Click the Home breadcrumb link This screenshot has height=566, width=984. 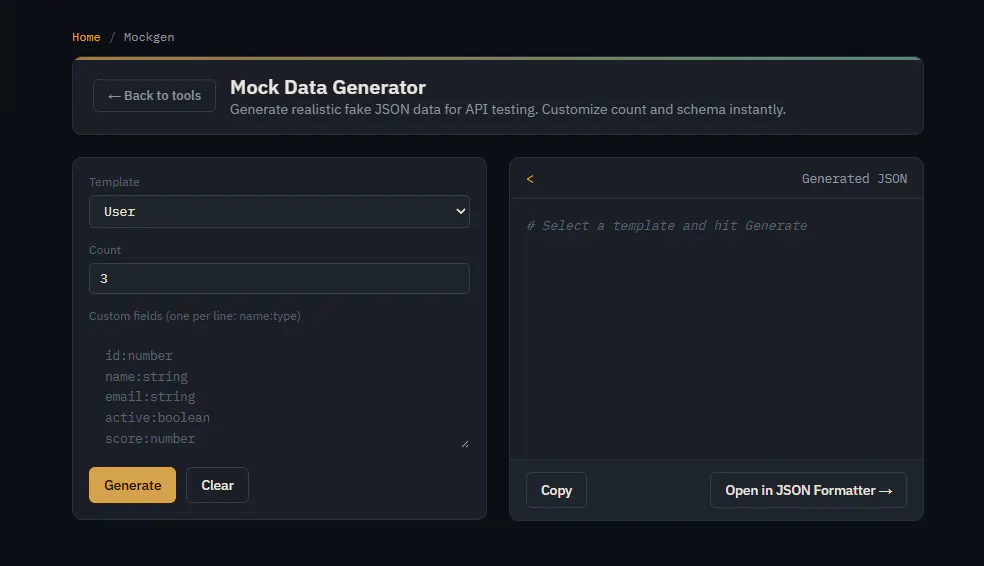86,37
